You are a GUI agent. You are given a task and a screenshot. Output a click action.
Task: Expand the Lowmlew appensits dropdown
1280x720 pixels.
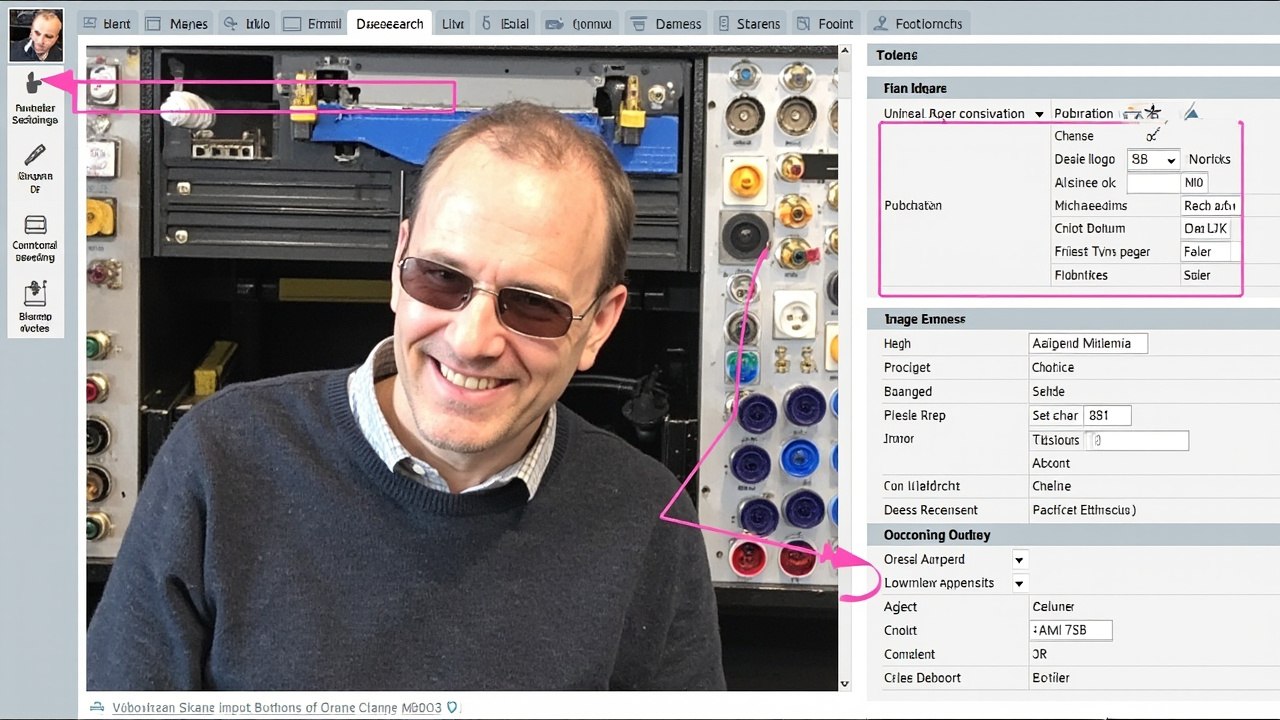click(x=1019, y=583)
